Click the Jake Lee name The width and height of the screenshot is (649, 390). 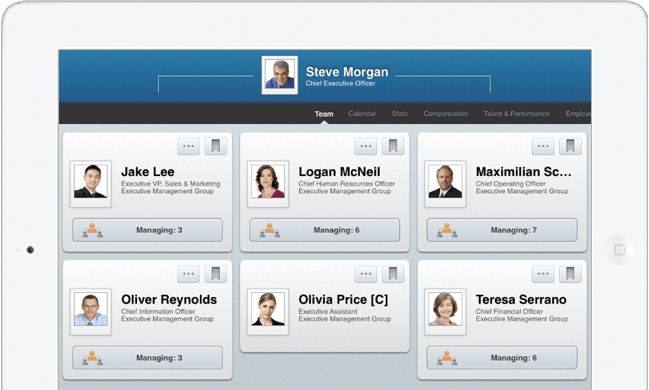coord(148,172)
